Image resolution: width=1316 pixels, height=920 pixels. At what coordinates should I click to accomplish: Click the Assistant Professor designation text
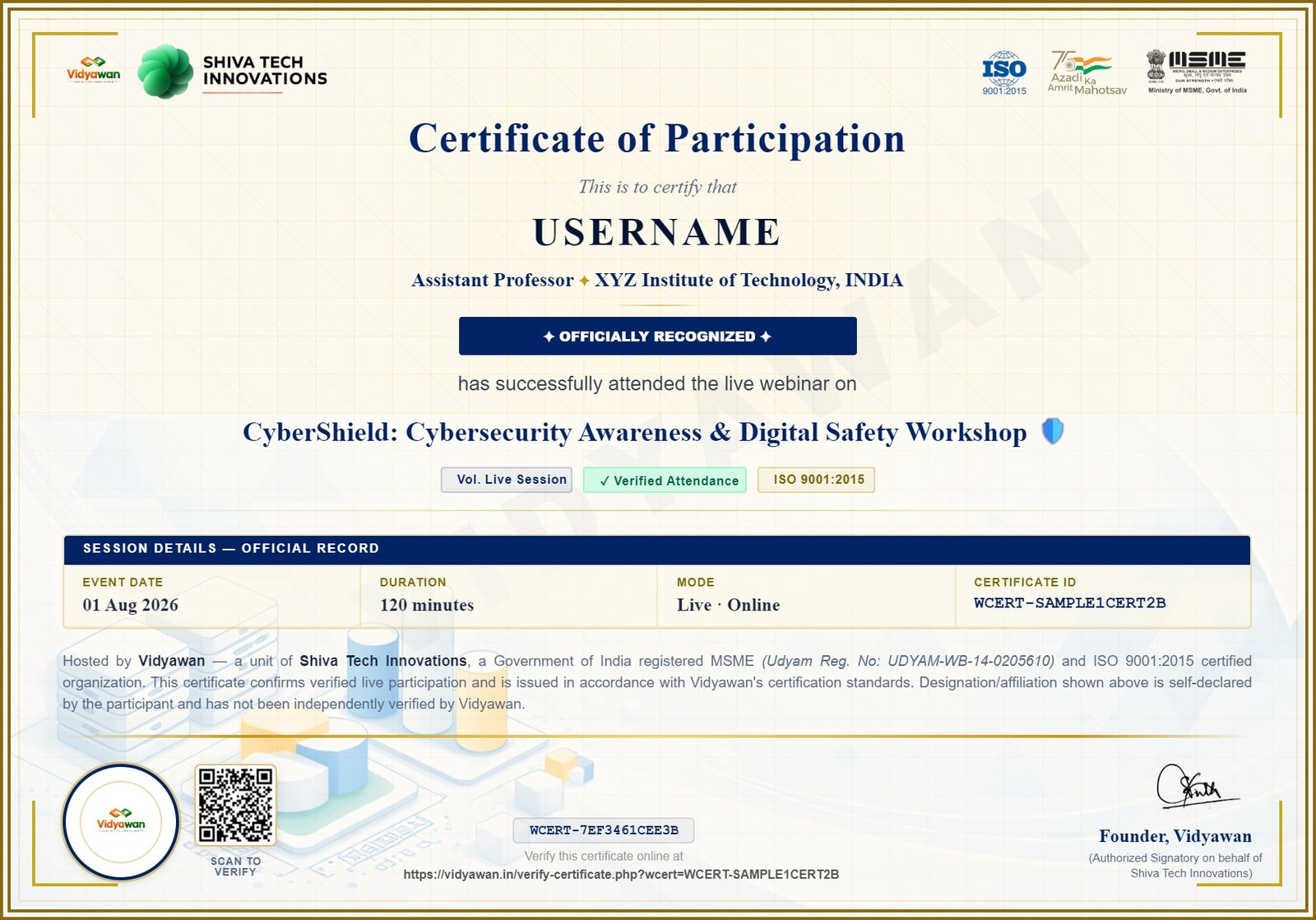[x=492, y=280]
